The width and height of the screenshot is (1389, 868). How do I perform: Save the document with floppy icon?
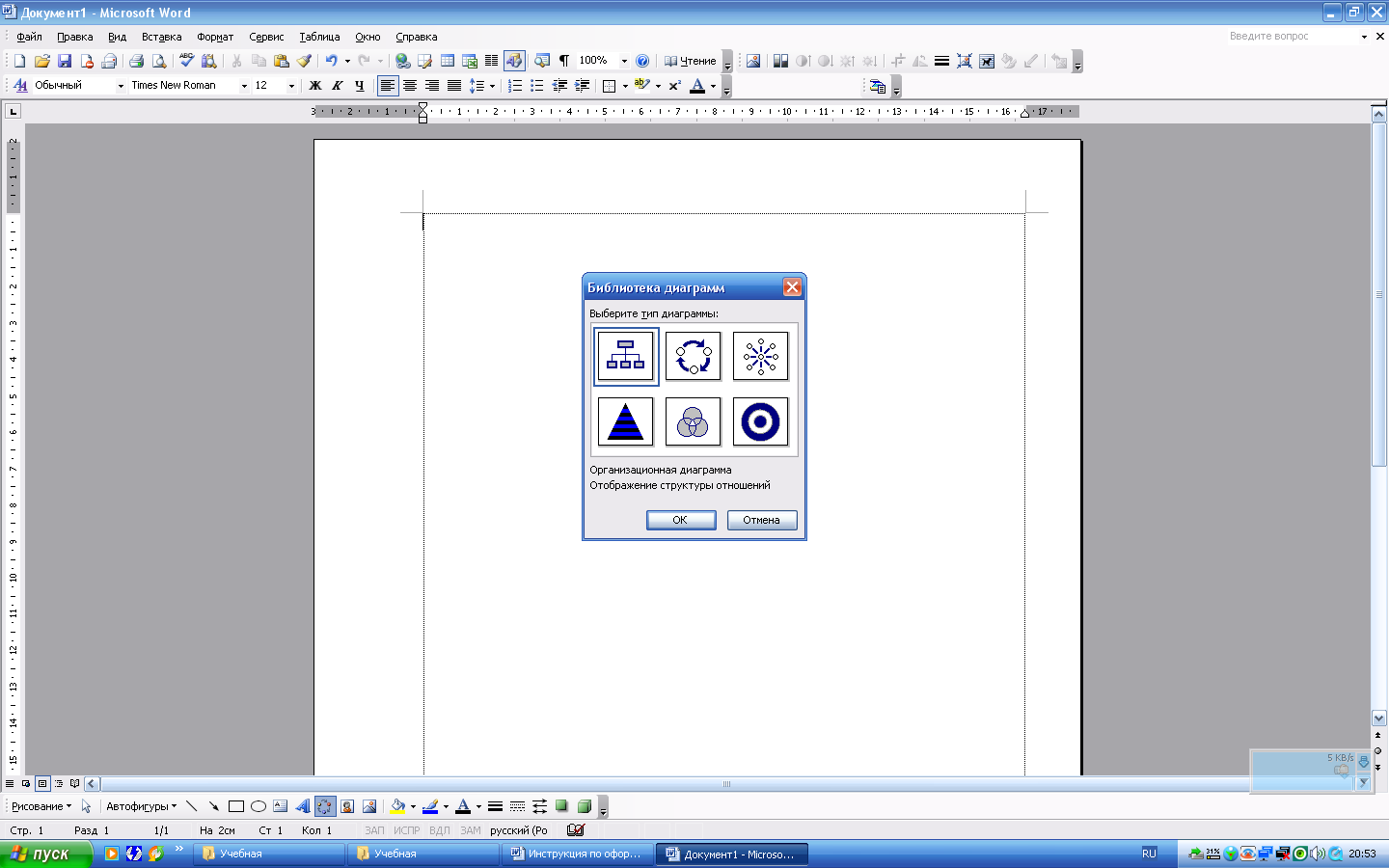[65, 61]
